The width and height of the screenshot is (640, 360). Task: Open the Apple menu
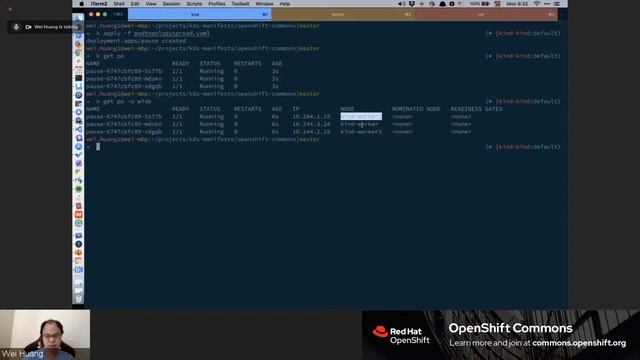(81, 4)
